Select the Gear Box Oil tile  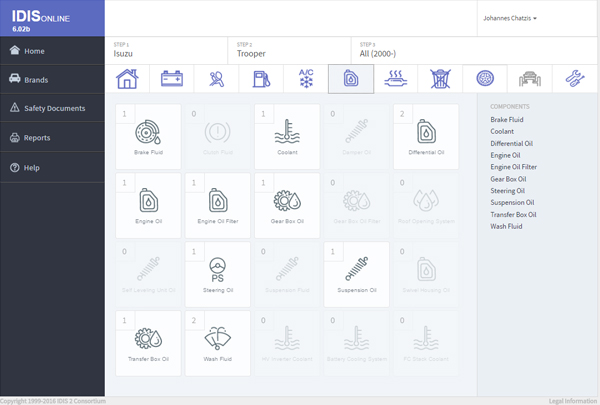click(x=287, y=206)
